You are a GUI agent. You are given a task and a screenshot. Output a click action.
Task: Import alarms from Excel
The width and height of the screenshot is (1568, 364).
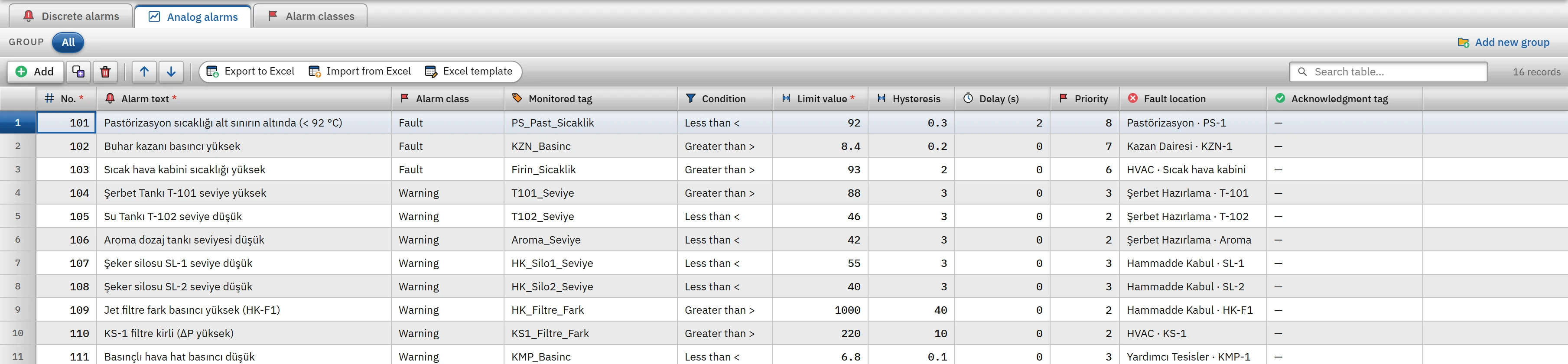coord(360,72)
